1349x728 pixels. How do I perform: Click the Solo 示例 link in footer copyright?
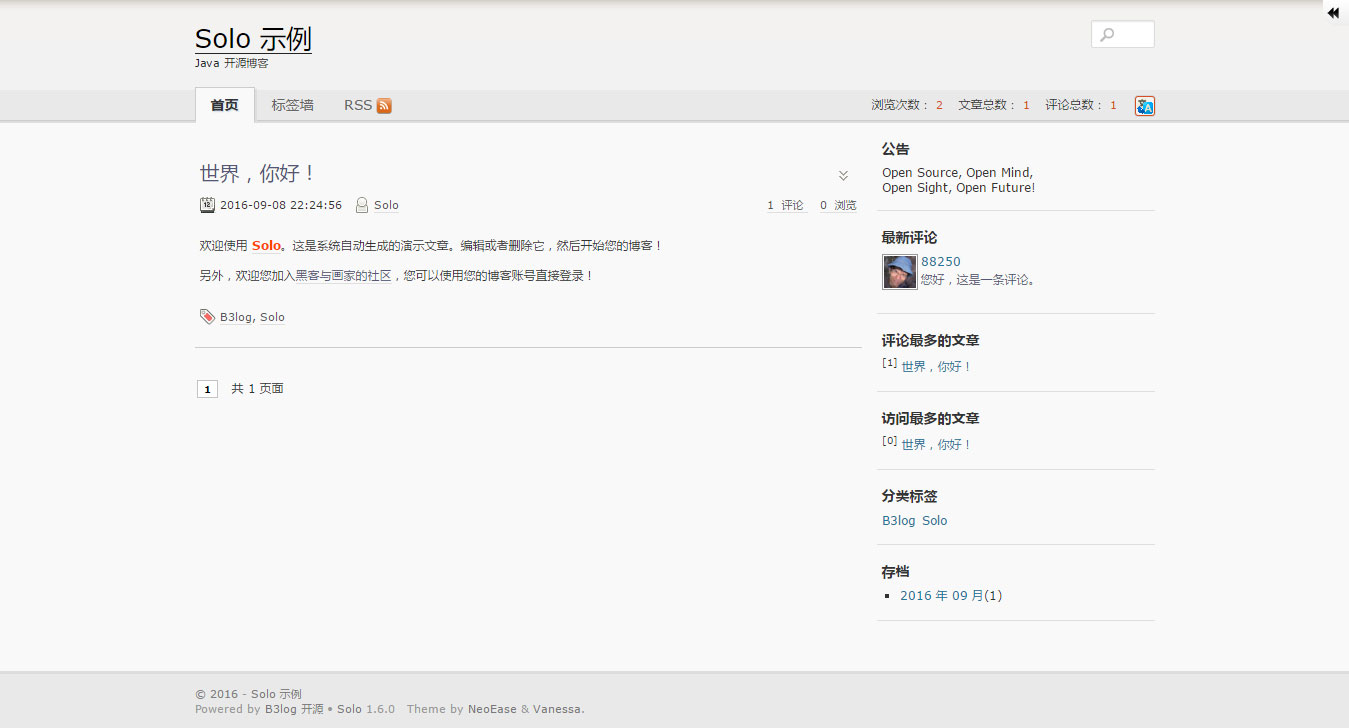tap(276, 694)
